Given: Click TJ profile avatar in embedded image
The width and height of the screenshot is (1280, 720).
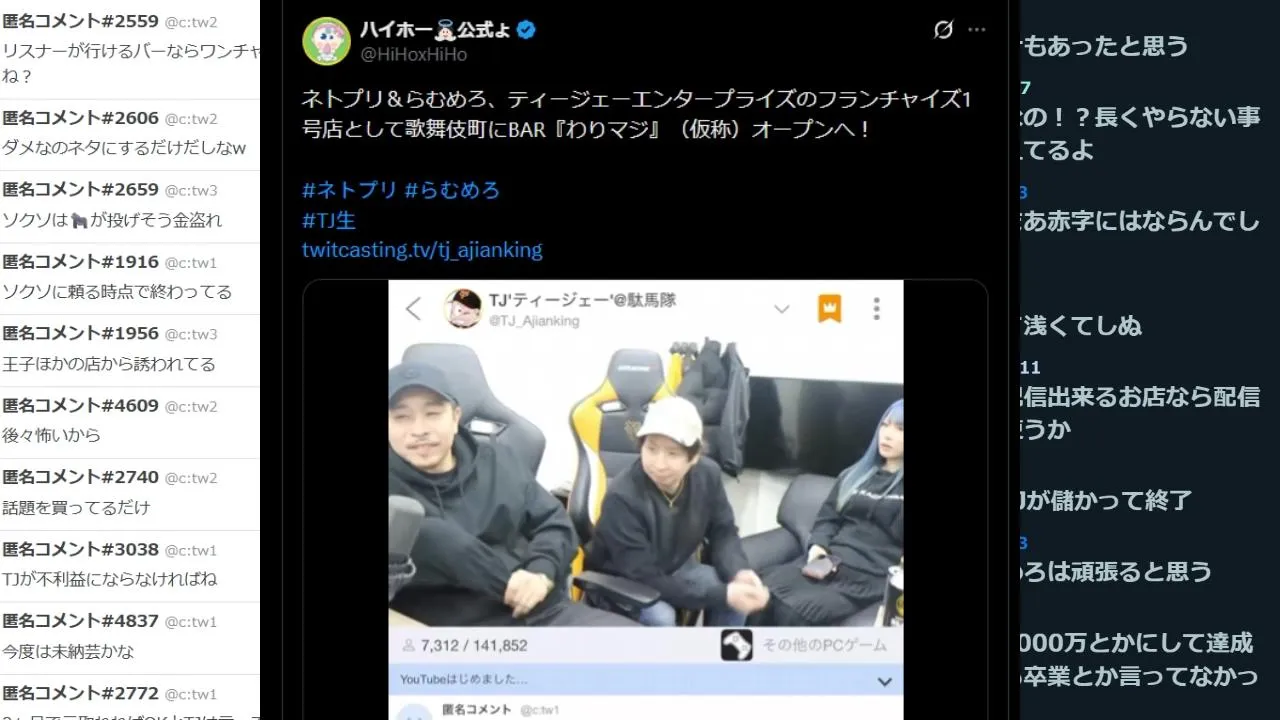Looking at the screenshot, I should tap(462, 308).
